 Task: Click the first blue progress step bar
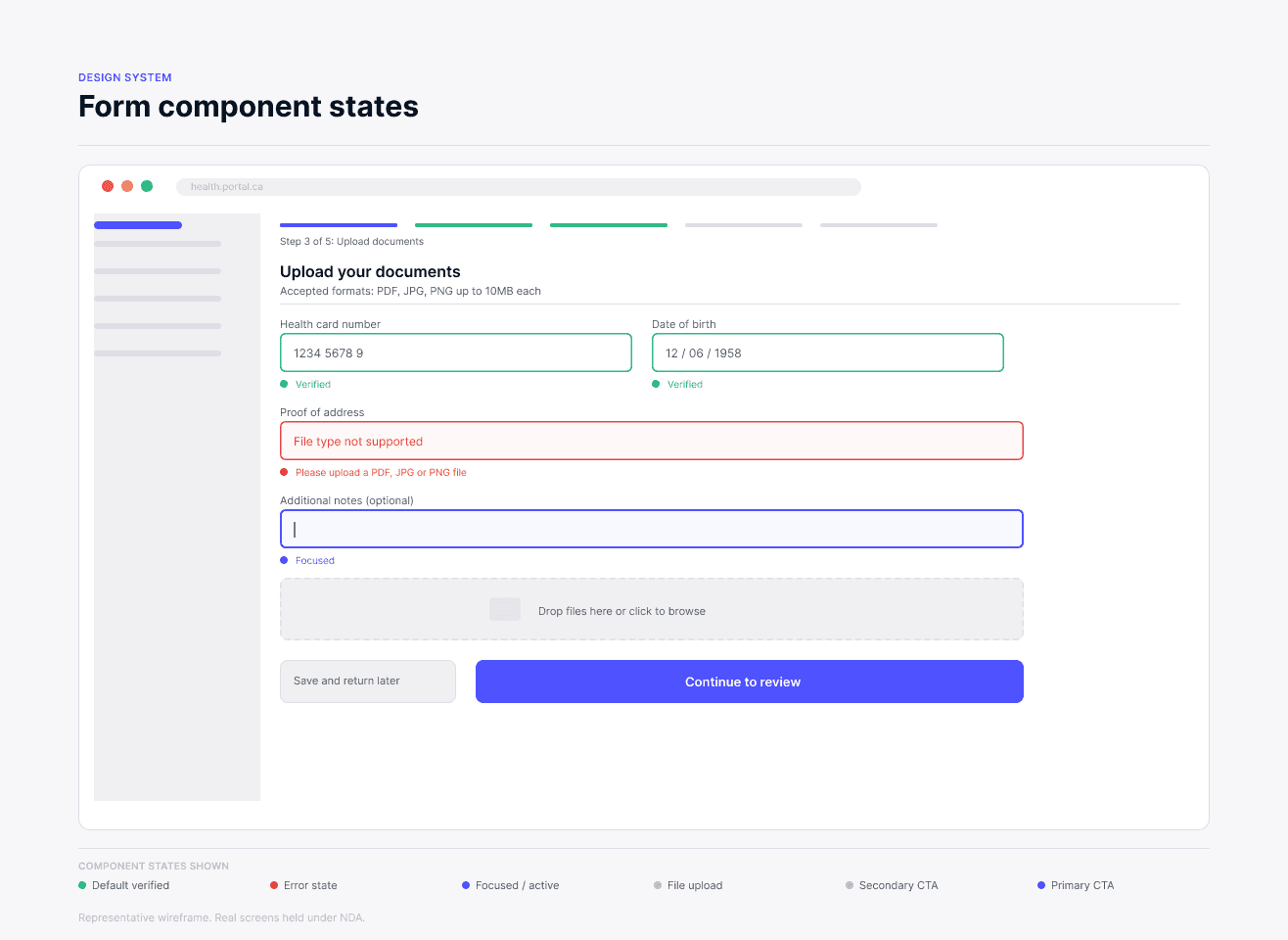(x=339, y=225)
